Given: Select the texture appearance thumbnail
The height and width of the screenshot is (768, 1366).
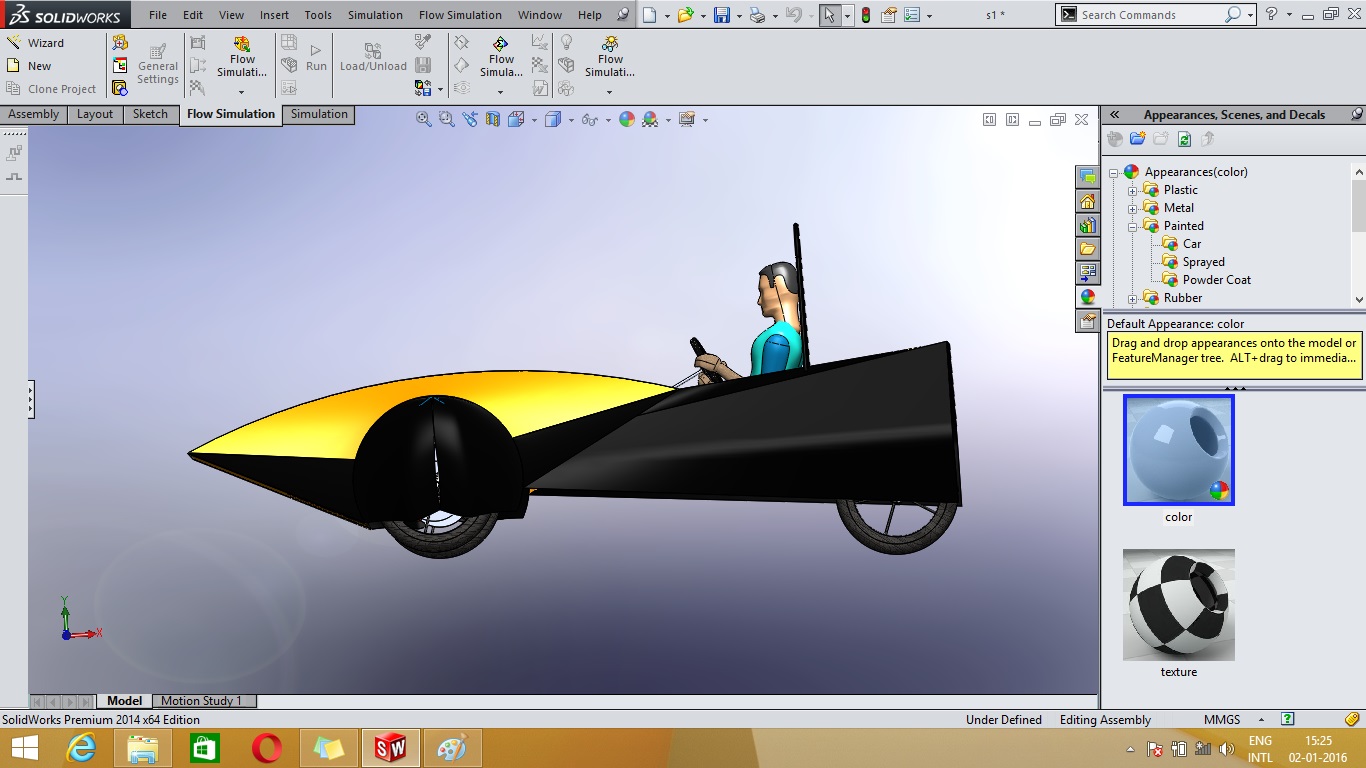Looking at the screenshot, I should (1179, 604).
